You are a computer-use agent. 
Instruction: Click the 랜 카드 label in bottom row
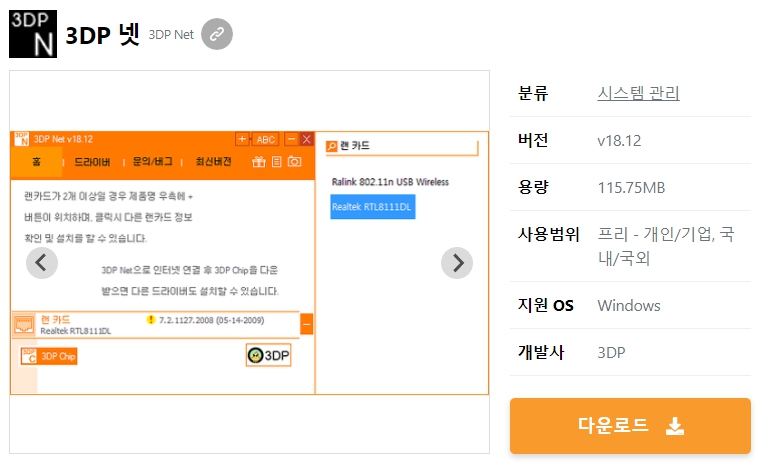[55, 319]
